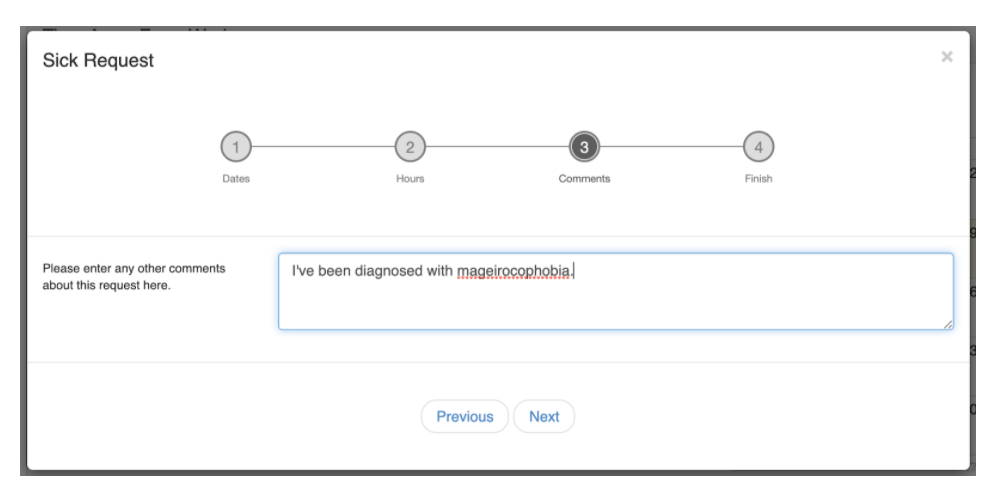Click the Finish step label
The height and width of the screenshot is (494, 992).
point(758,179)
